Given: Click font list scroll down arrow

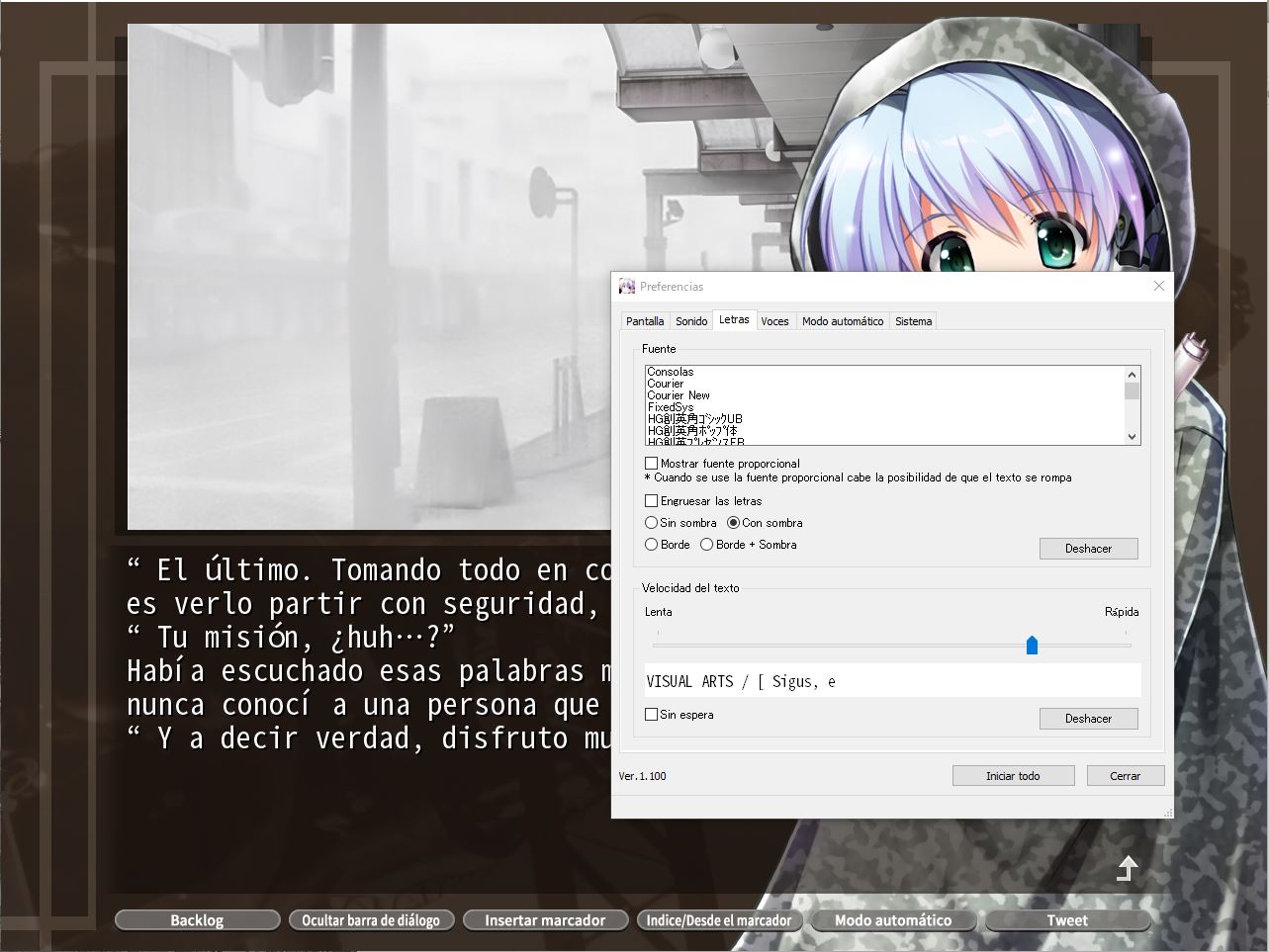Looking at the screenshot, I should [x=1132, y=436].
